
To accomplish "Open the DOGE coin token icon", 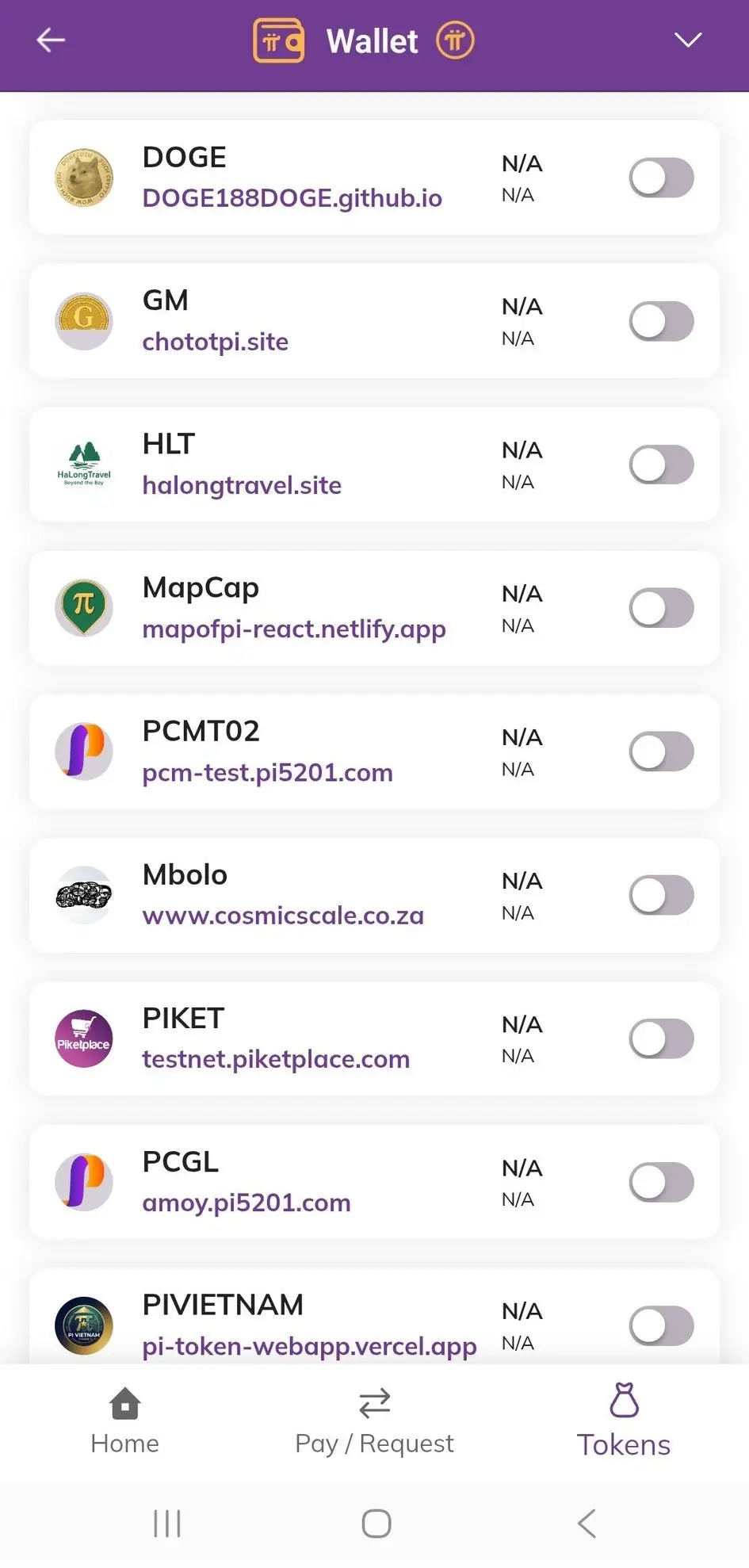I will pos(83,178).
